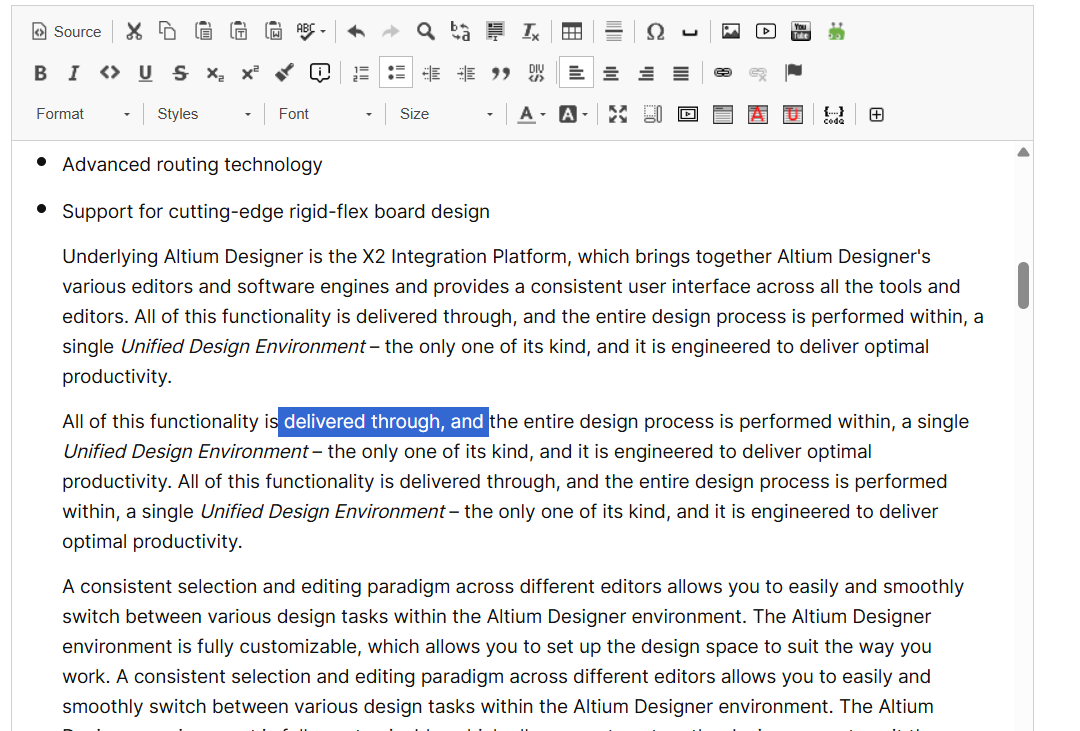Image resolution: width=1080 pixels, height=731 pixels.
Task: Click the Copy Formatting brush
Action: click(x=284, y=73)
